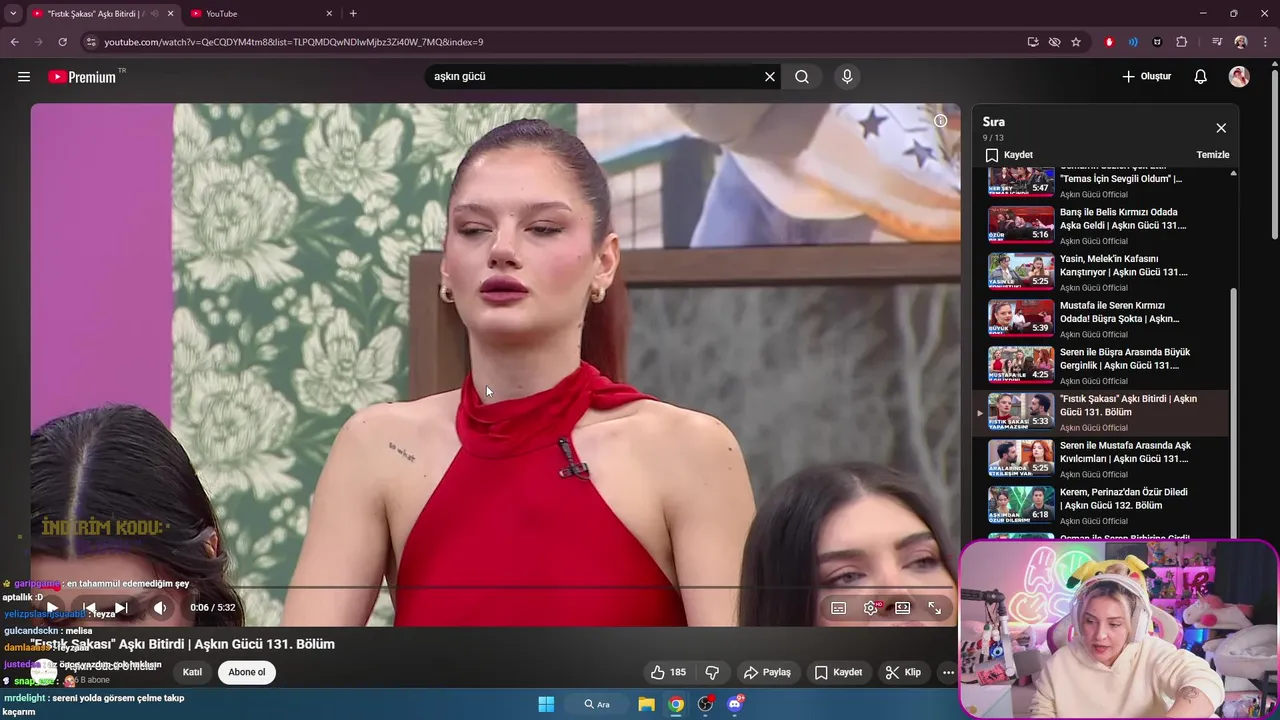Open OBS Studio from taskbar
The width and height of the screenshot is (1280, 720).
(706, 704)
